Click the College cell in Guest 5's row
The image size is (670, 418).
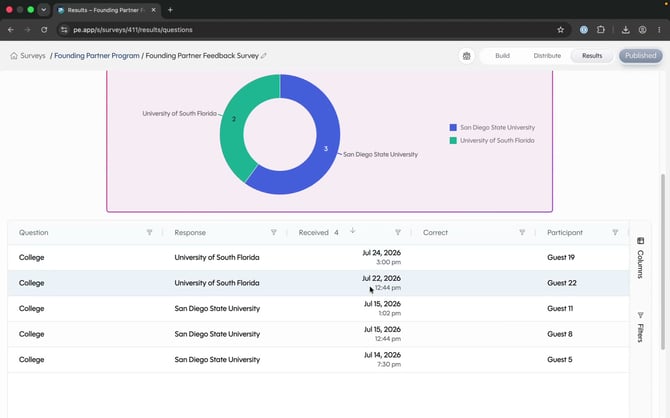point(31,360)
